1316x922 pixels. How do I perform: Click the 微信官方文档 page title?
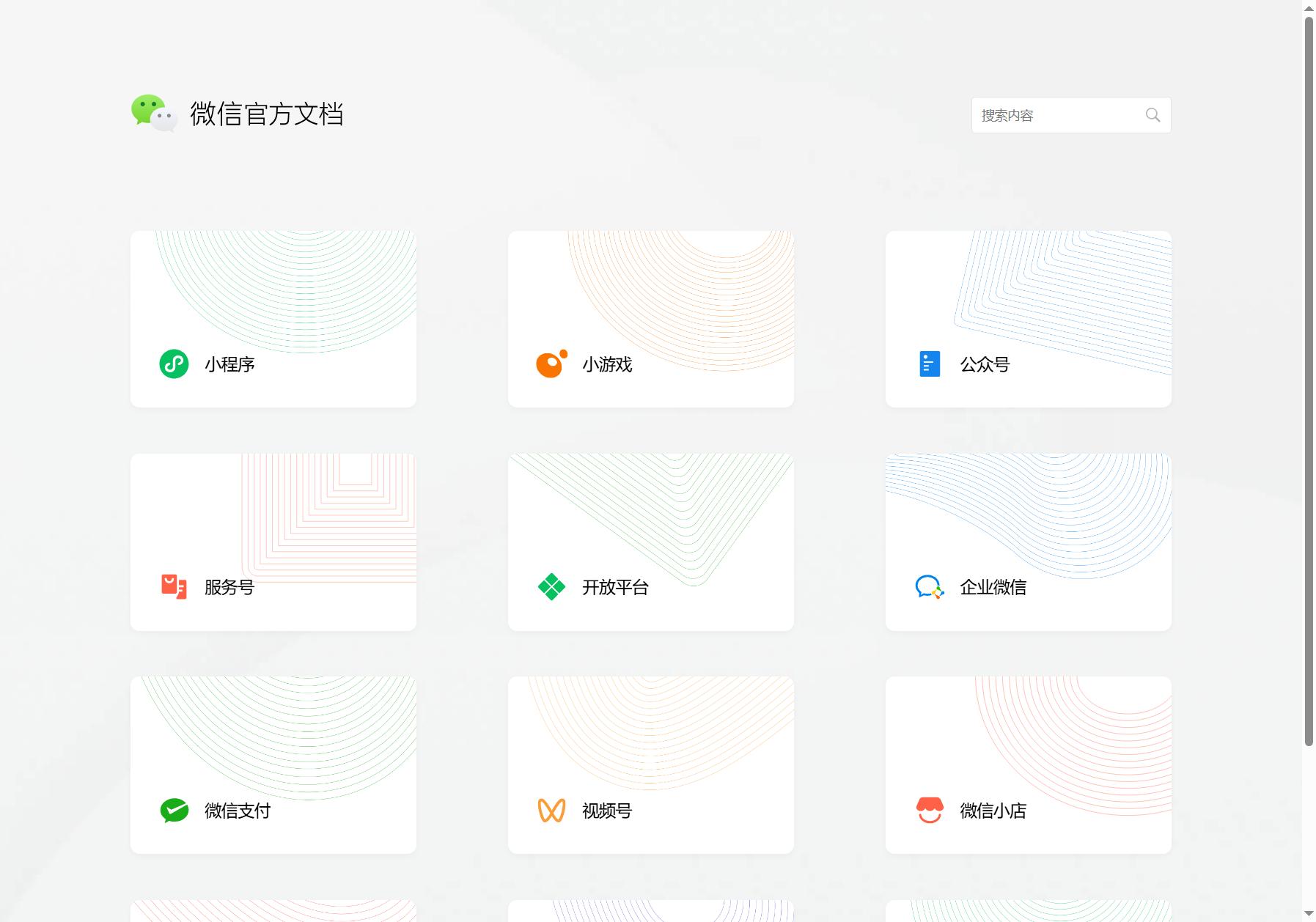point(267,114)
